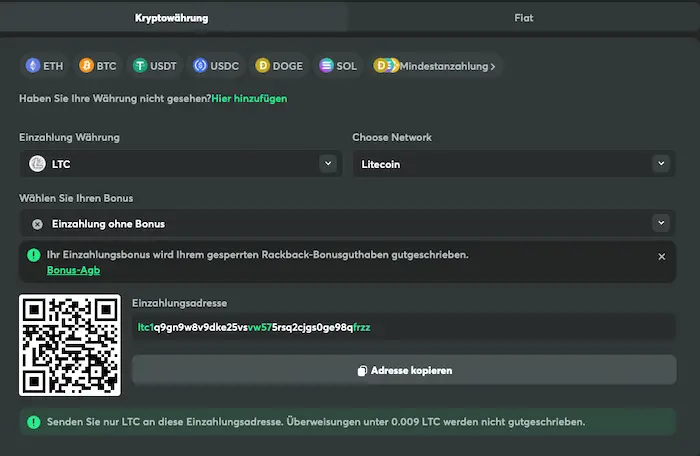
Task: Open the Bonus-Agb link
Action: pos(74,270)
